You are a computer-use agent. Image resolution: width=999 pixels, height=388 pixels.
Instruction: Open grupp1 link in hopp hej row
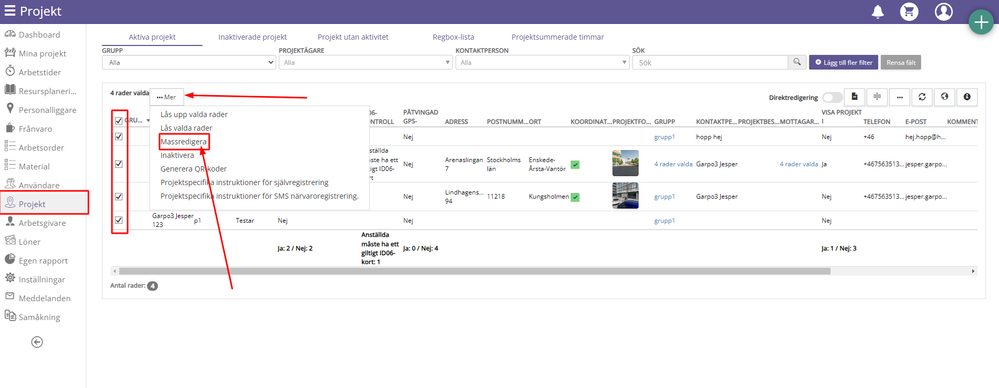(x=665, y=136)
